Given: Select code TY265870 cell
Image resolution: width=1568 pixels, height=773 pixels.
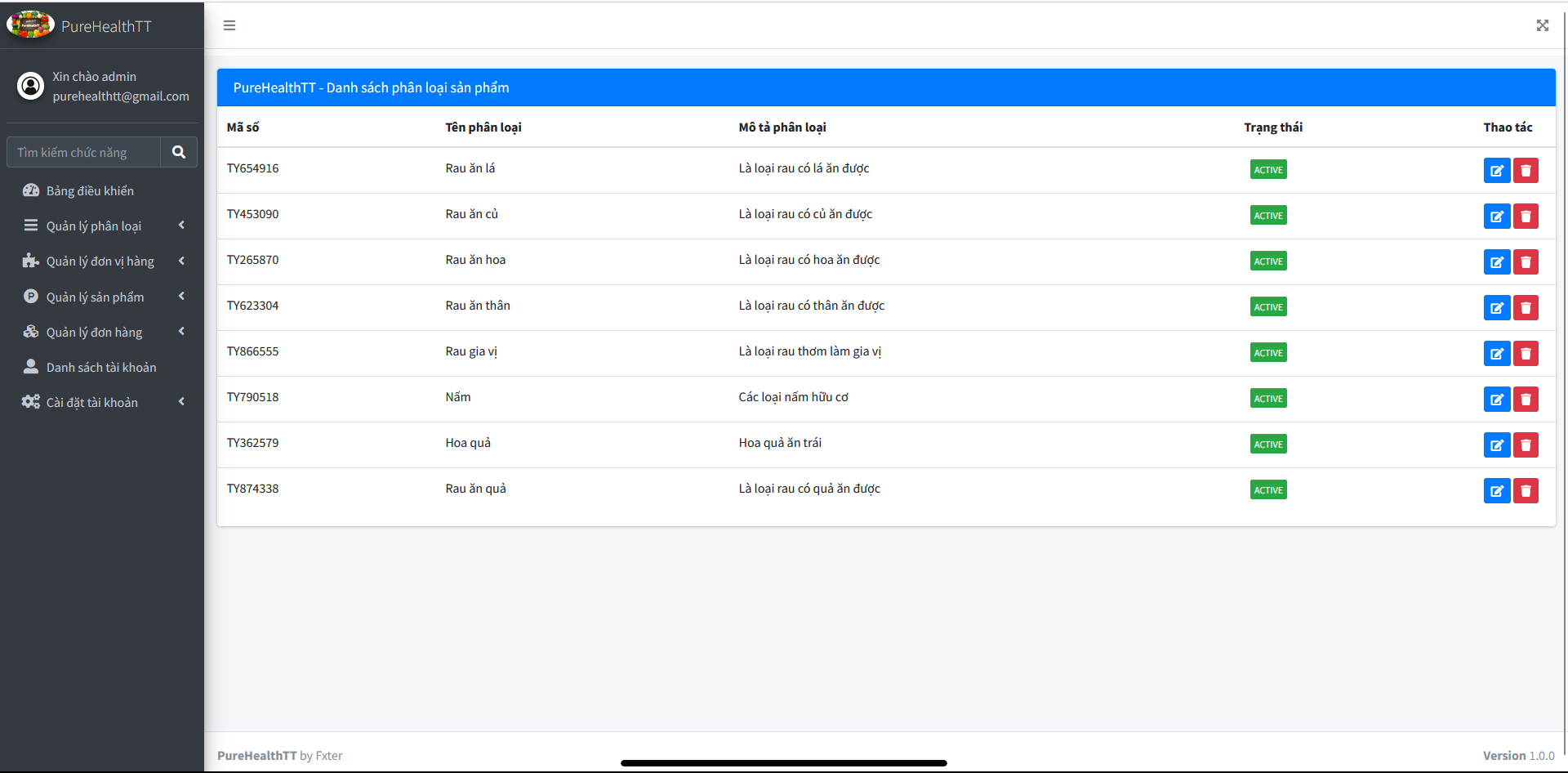Looking at the screenshot, I should pyautogui.click(x=253, y=260).
